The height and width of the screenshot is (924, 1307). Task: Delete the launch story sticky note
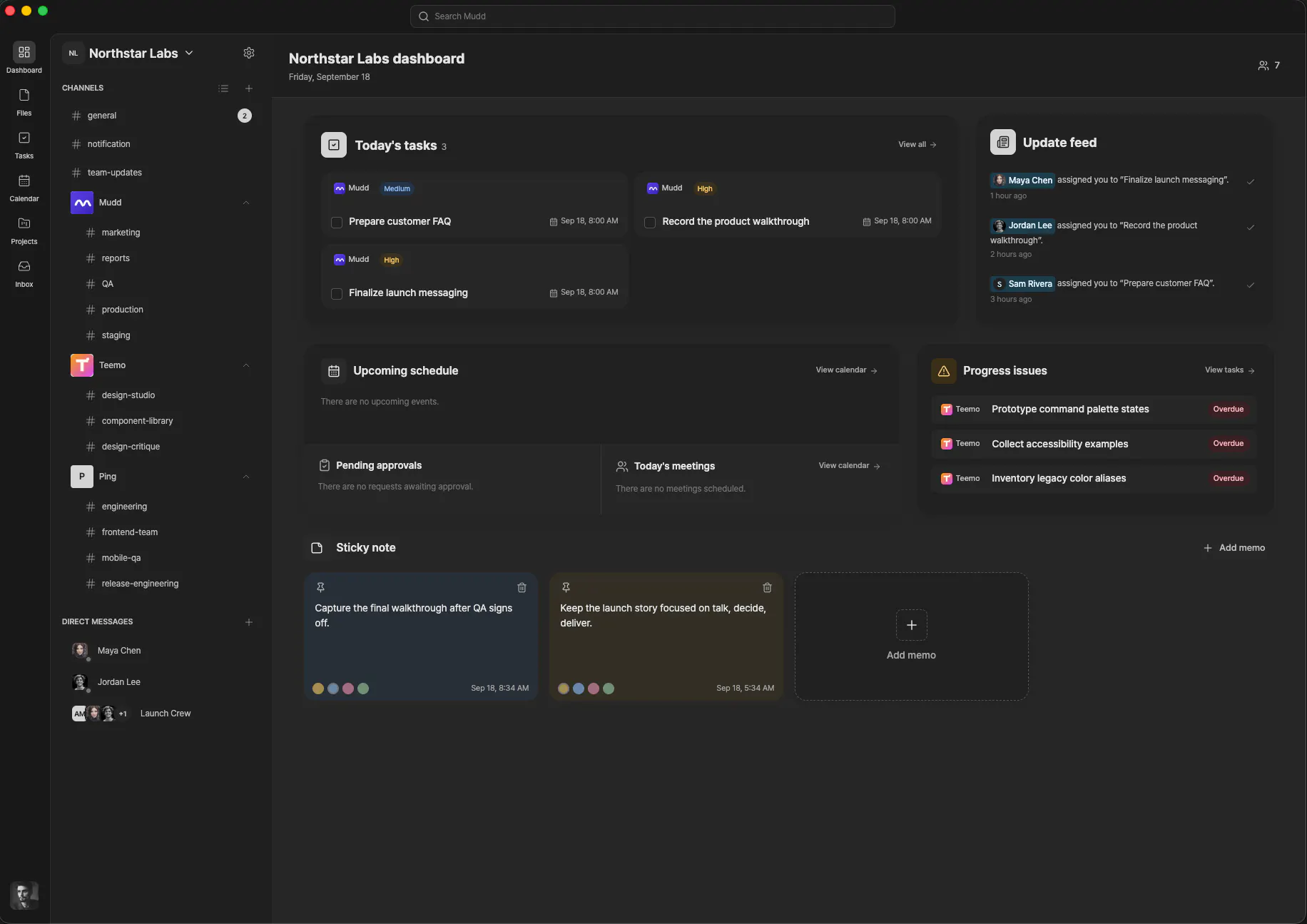[767, 587]
